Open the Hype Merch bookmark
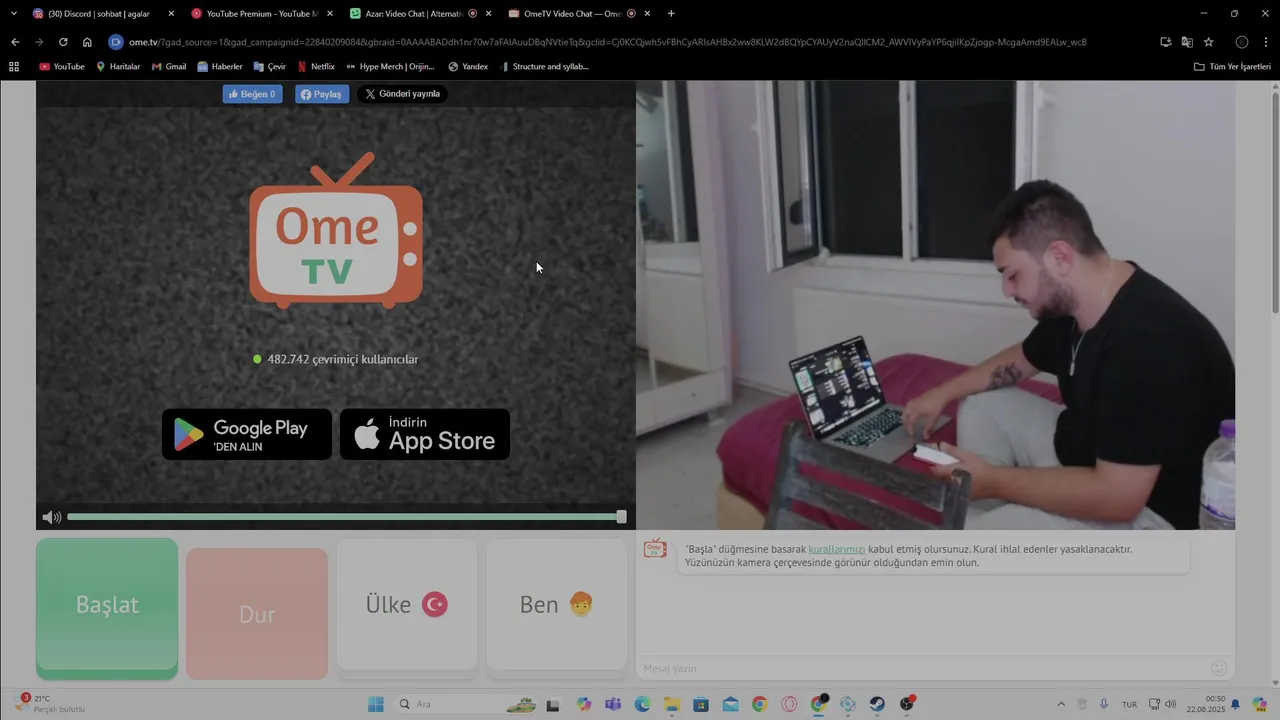This screenshot has width=1280, height=720. (x=390, y=67)
